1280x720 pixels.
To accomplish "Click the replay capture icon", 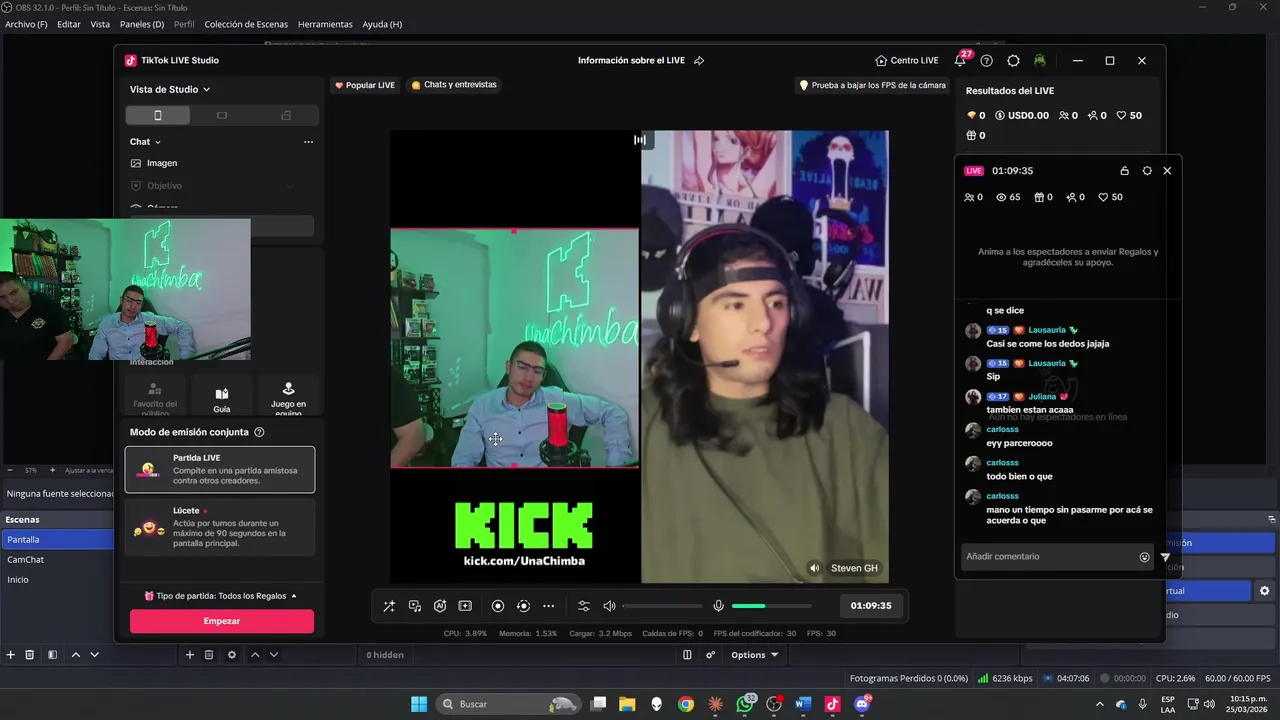I will tap(523, 606).
